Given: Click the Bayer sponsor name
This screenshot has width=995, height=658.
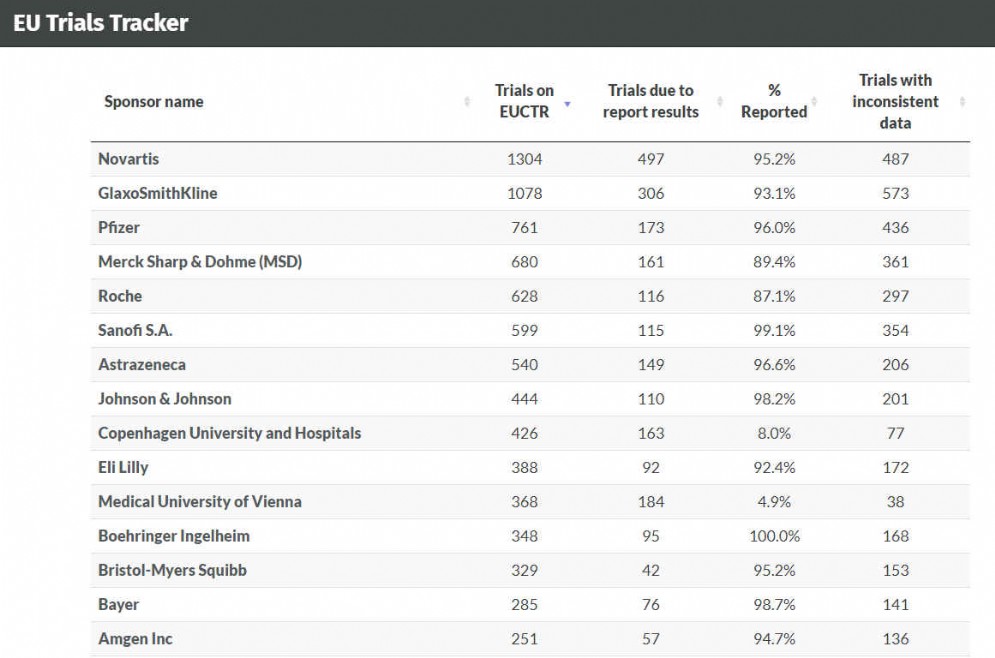Looking at the screenshot, I should (119, 604).
